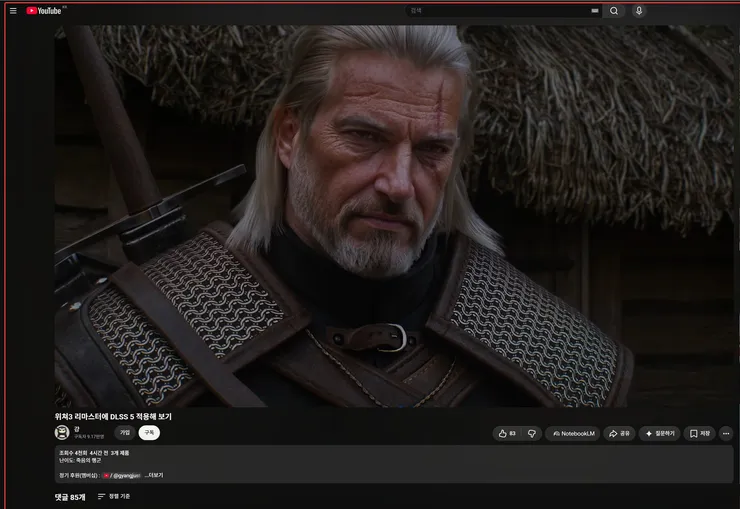Image resolution: width=740 pixels, height=509 pixels.
Task: Click the sparkle 질문하기 ask button
Action: (660, 434)
